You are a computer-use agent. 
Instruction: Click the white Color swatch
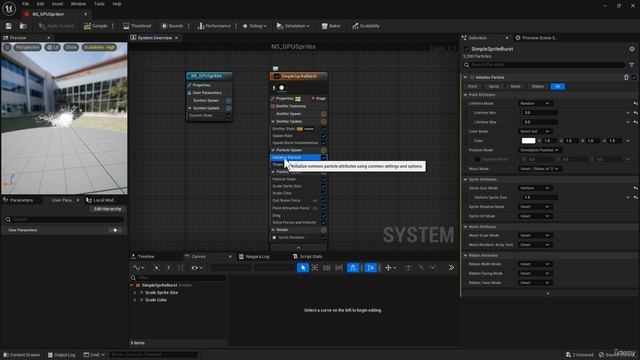click(x=528, y=141)
